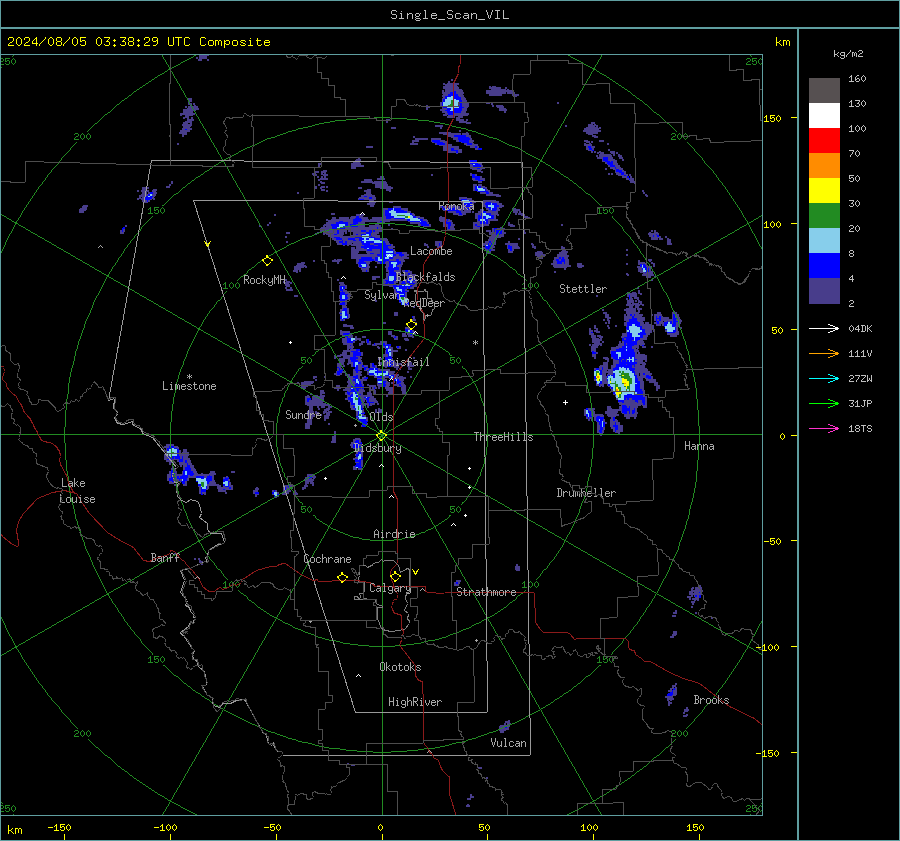Click the Stettler town label
The height and width of the screenshot is (841, 900).
[x=583, y=289]
